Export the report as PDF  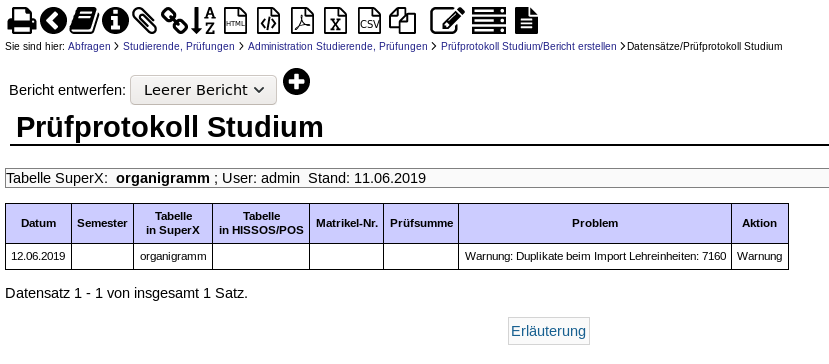(302, 21)
